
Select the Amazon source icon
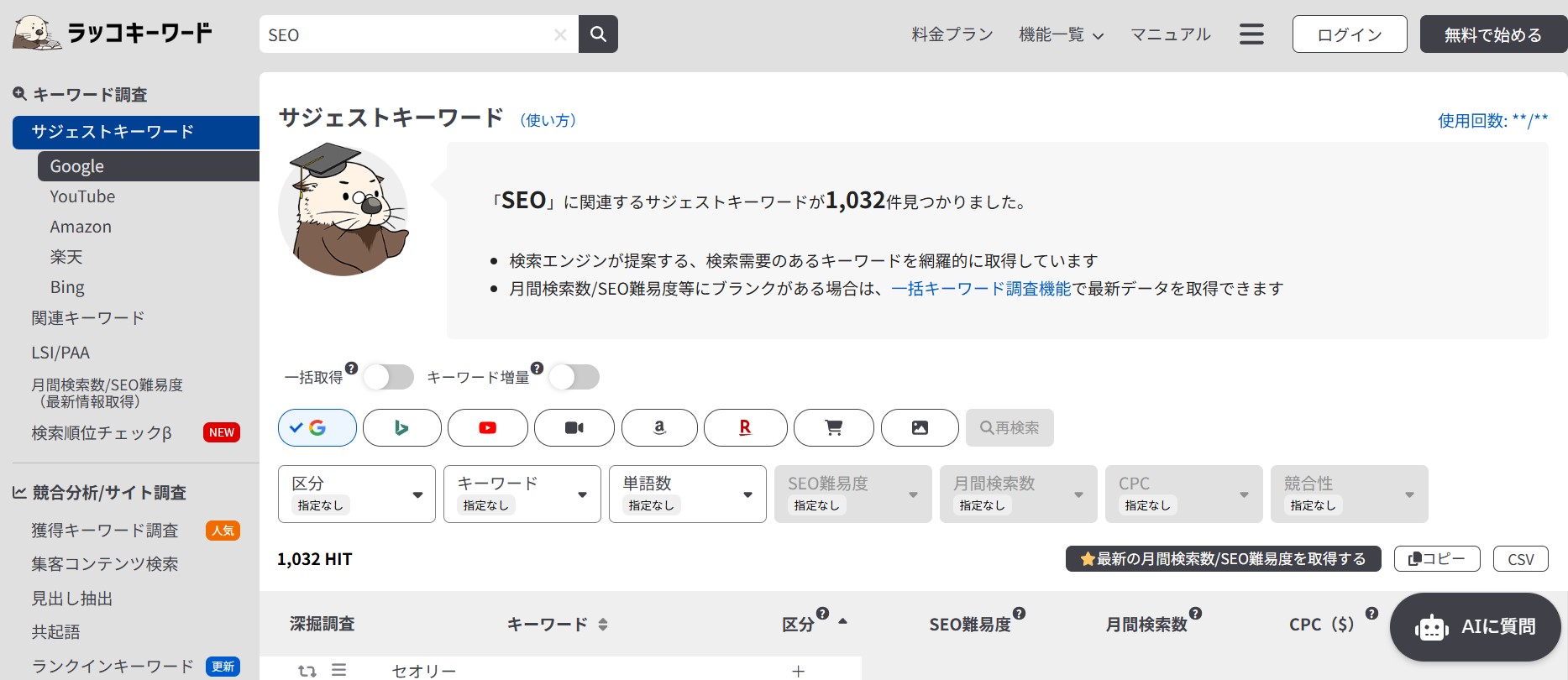(x=659, y=428)
